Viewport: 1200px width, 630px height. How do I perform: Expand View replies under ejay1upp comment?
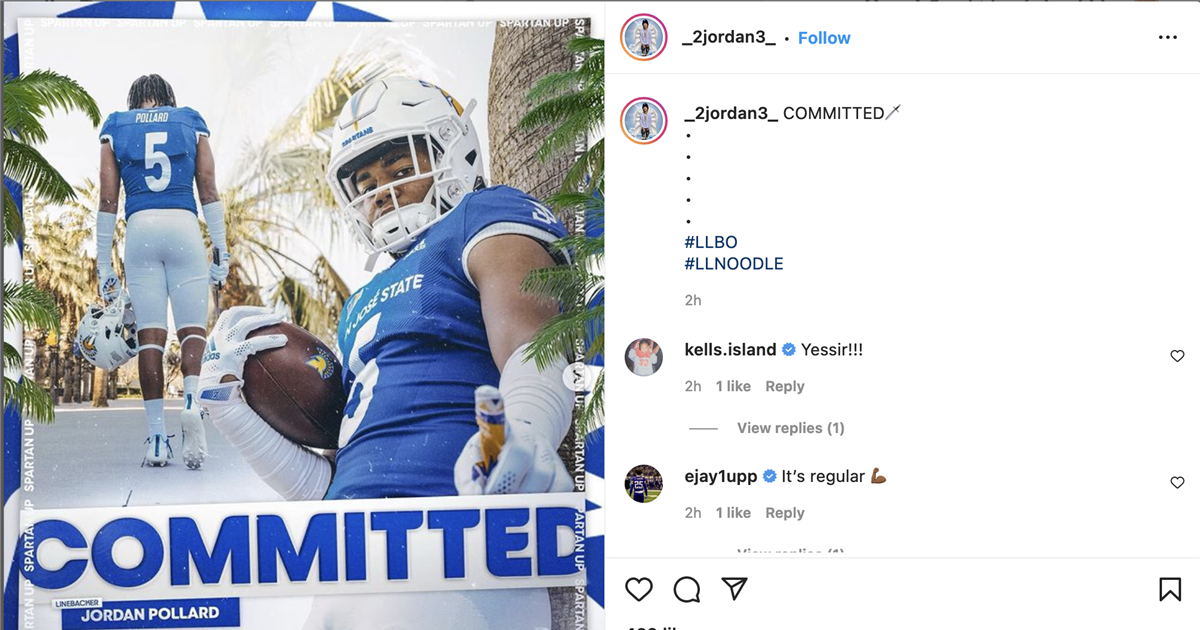[790, 551]
